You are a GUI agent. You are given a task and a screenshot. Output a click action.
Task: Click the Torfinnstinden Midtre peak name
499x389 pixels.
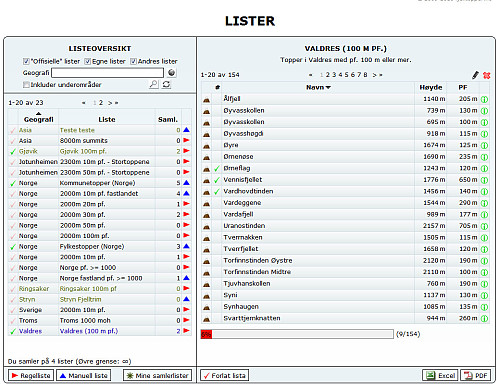point(257,272)
